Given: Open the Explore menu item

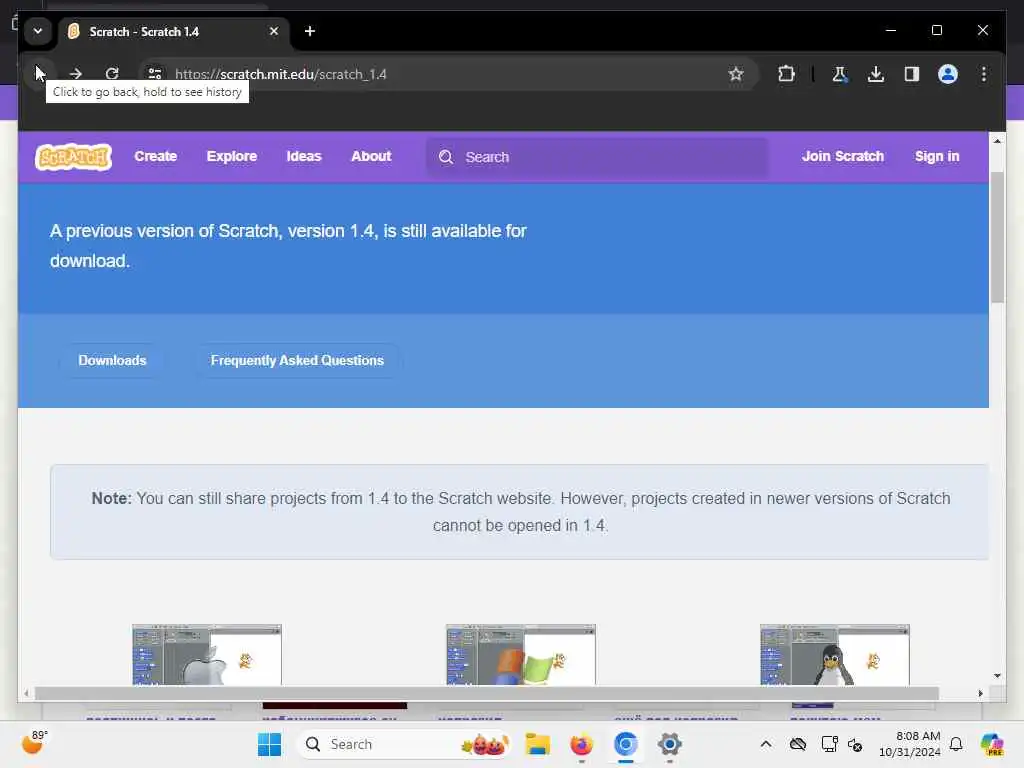Looking at the screenshot, I should pyautogui.click(x=232, y=156).
